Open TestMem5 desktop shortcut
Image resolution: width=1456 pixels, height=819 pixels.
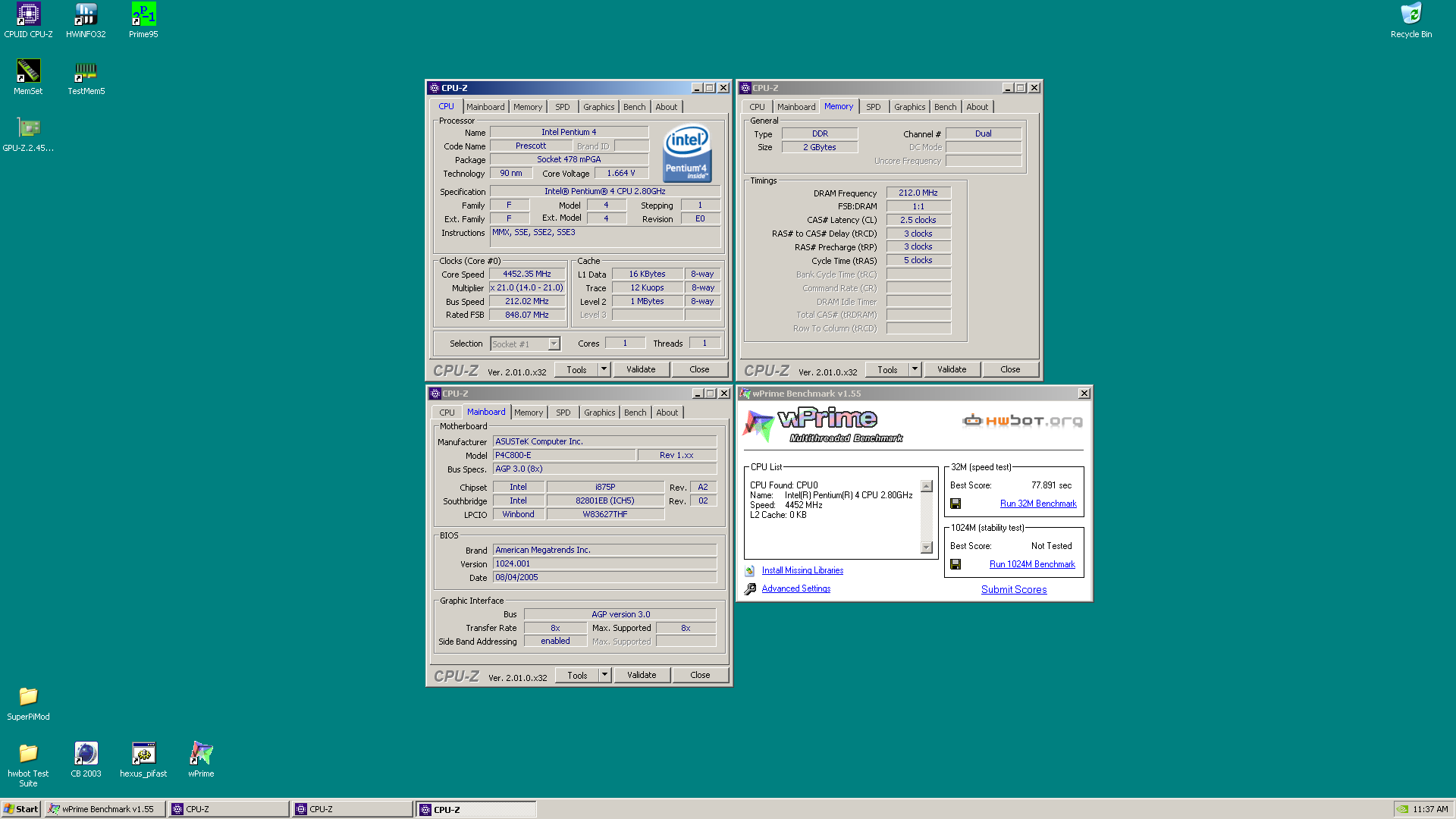coord(86,77)
